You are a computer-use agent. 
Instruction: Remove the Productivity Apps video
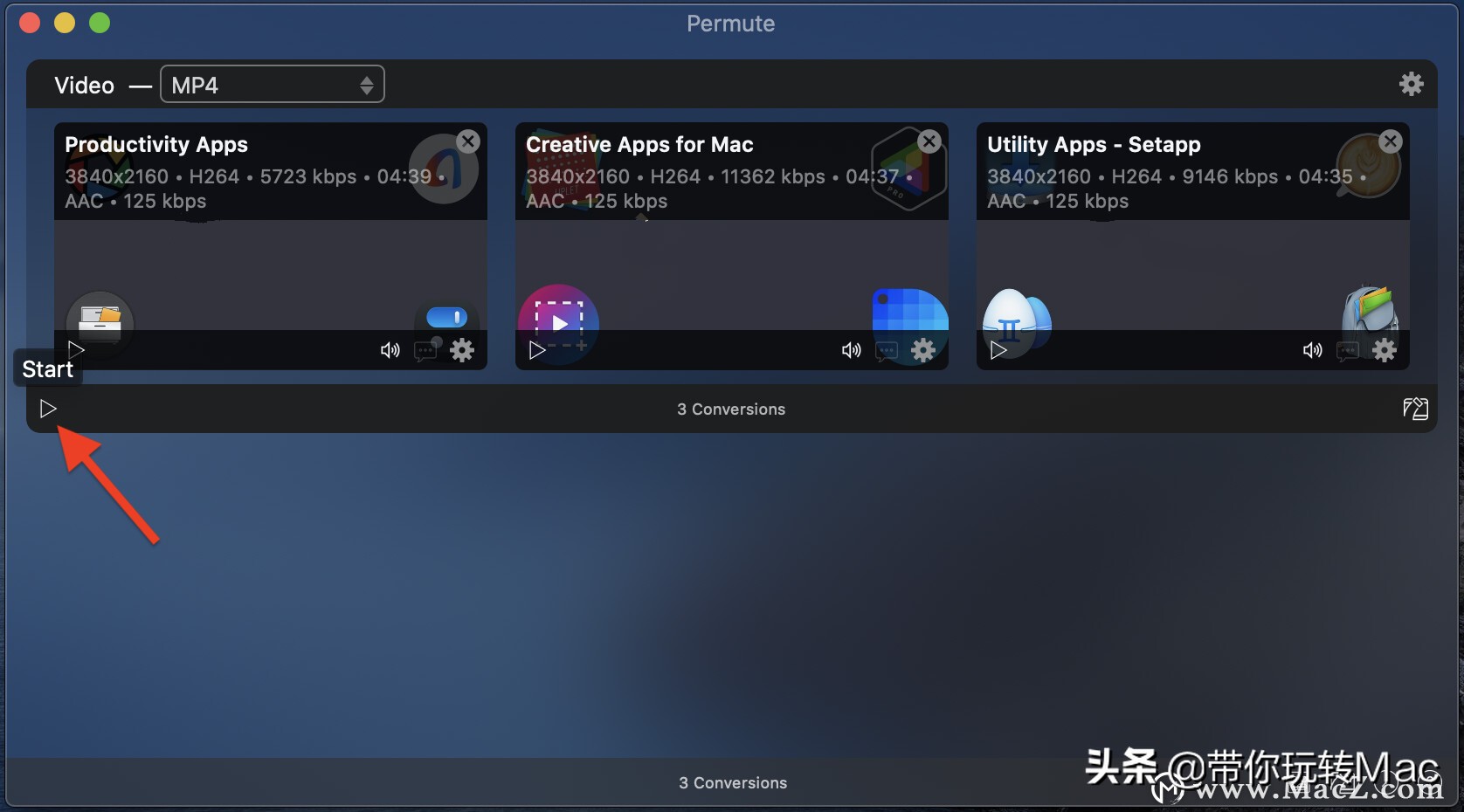coord(469,141)
